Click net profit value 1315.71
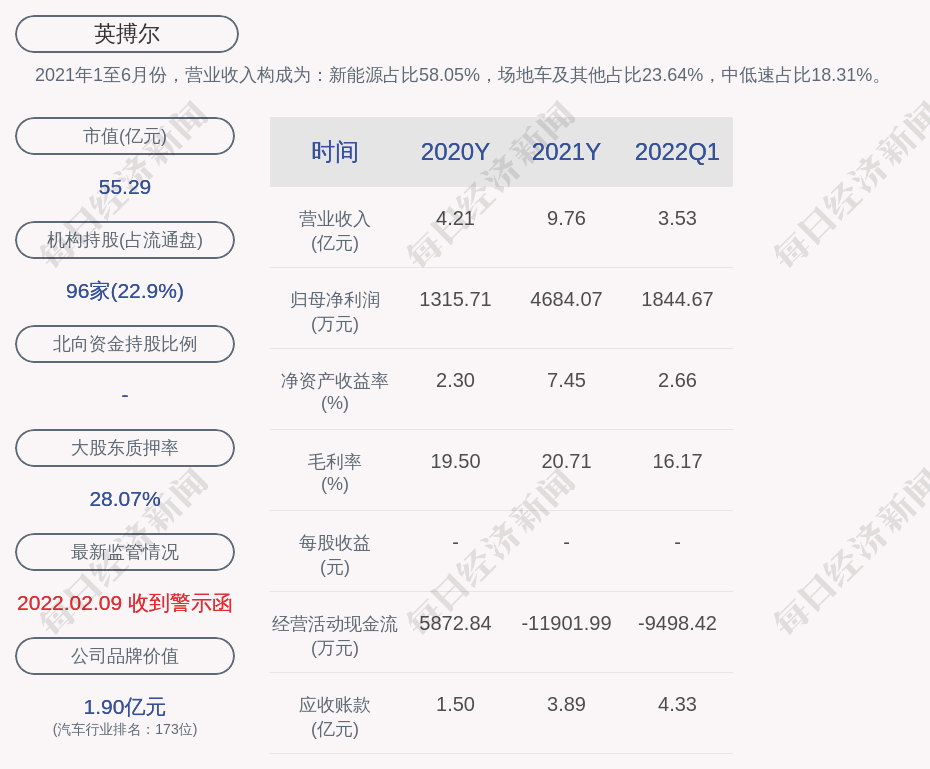The height and width of the screenshot is (769, 930). [x=455, y=299]
